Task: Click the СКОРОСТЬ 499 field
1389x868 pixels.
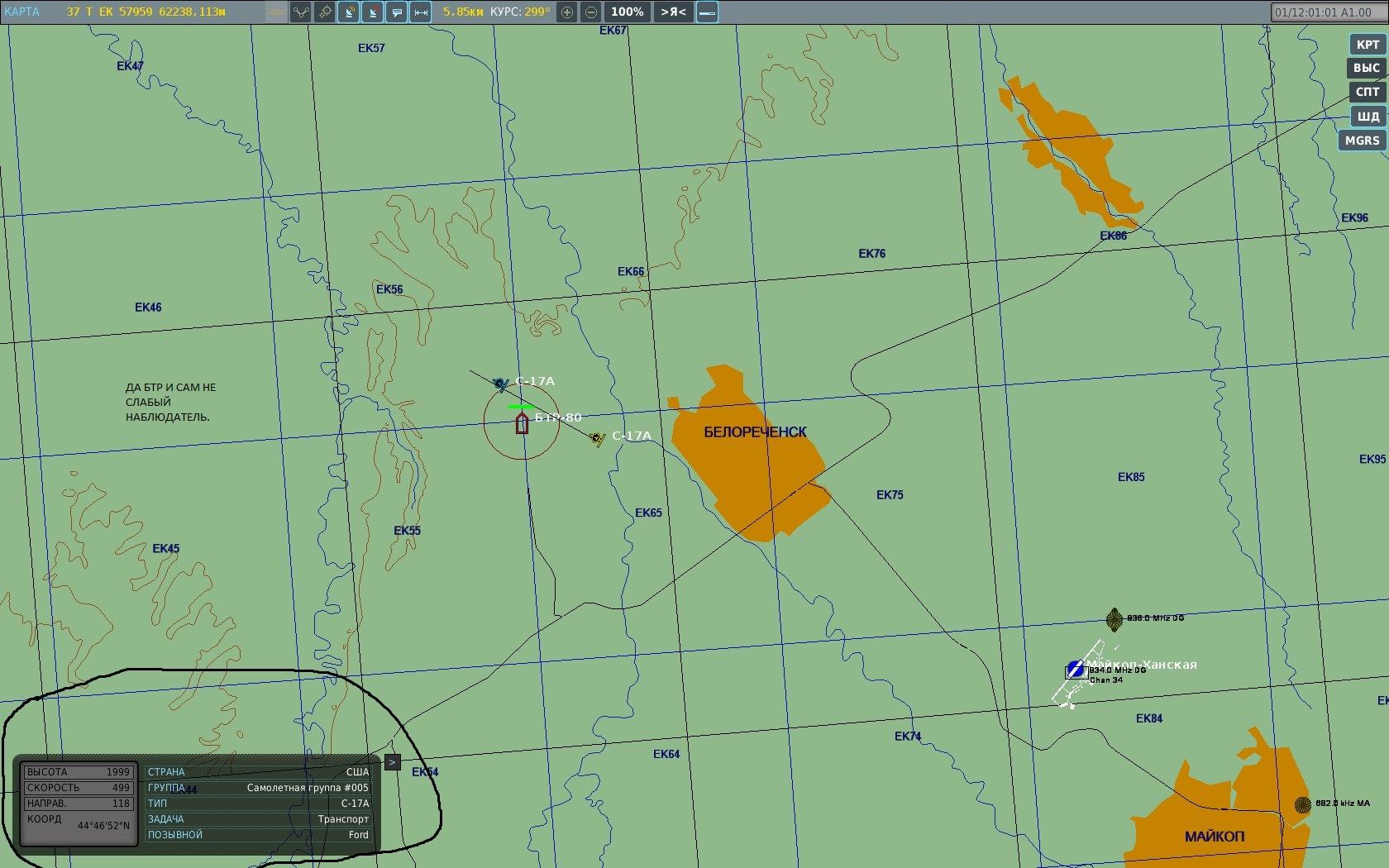Action: [x=79, y=788]
